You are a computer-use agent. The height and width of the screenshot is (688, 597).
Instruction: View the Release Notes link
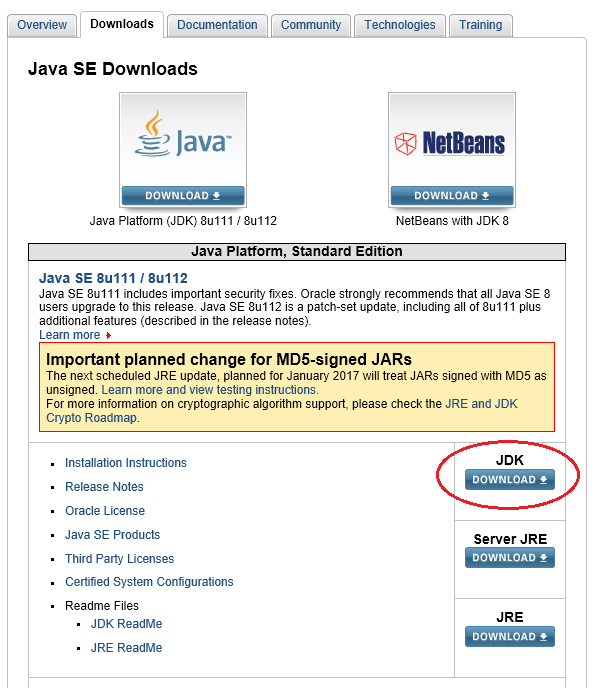104,487
